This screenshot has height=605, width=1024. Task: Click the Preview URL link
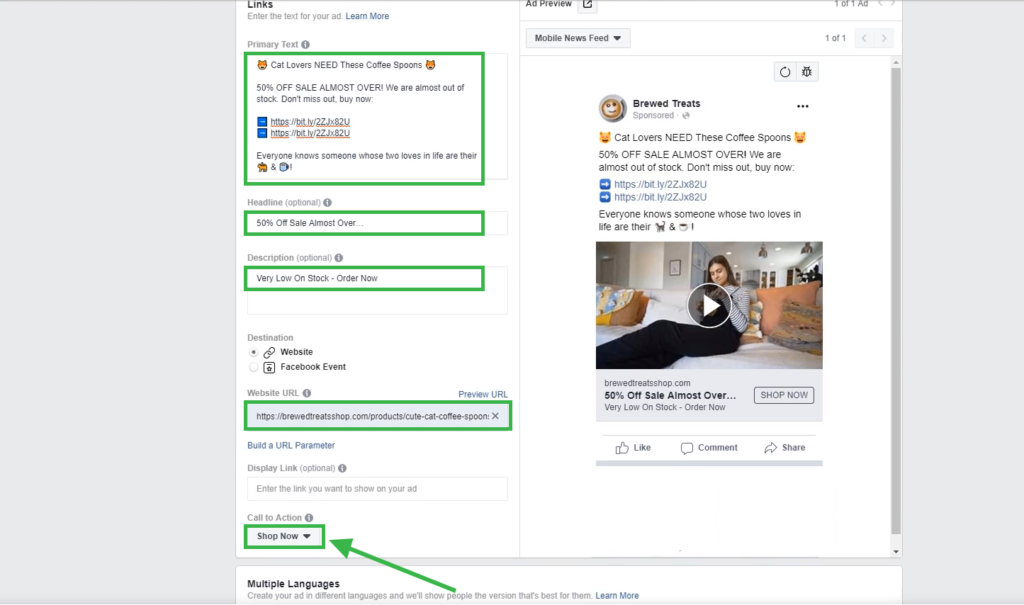click(x=483, y=394)
